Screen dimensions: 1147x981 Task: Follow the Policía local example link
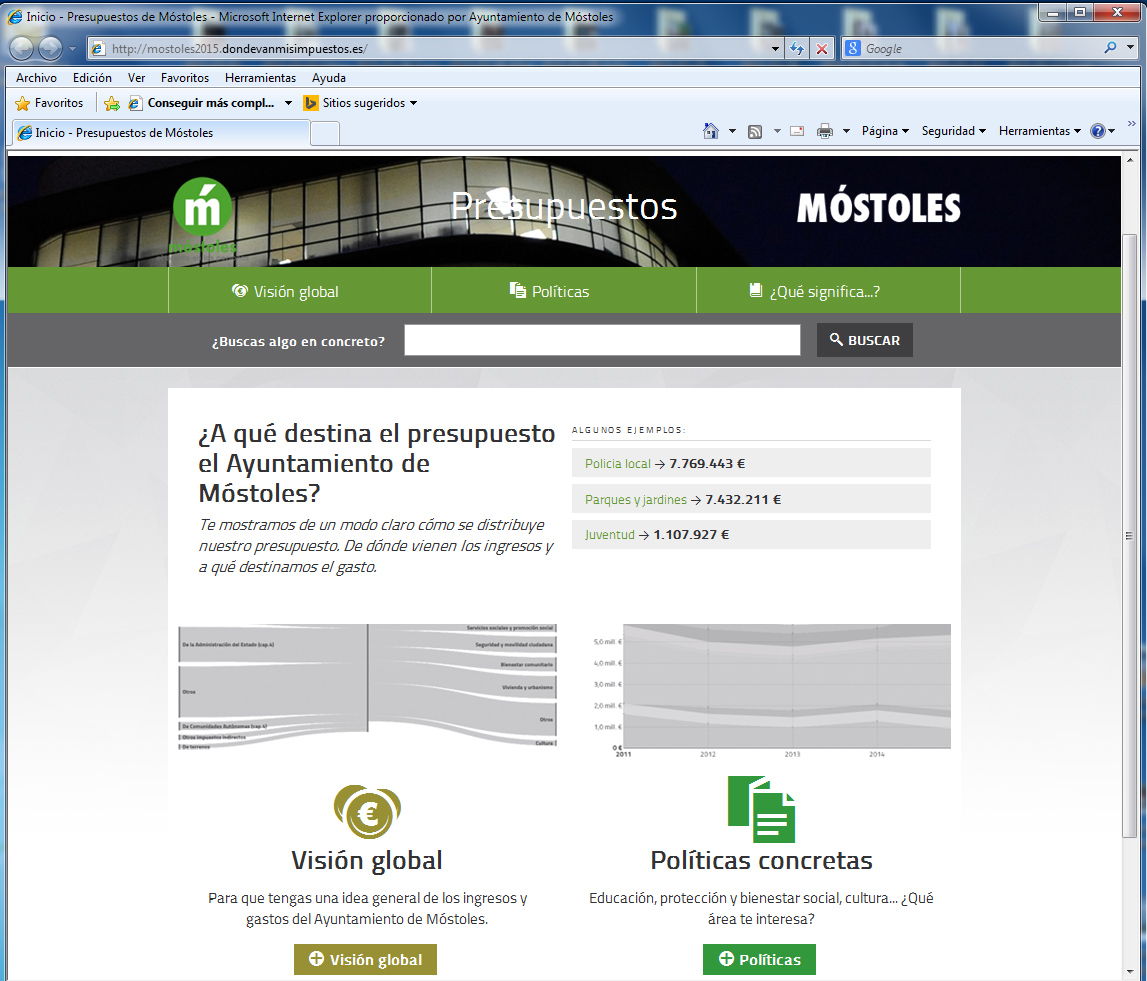[x=617, y=463]
